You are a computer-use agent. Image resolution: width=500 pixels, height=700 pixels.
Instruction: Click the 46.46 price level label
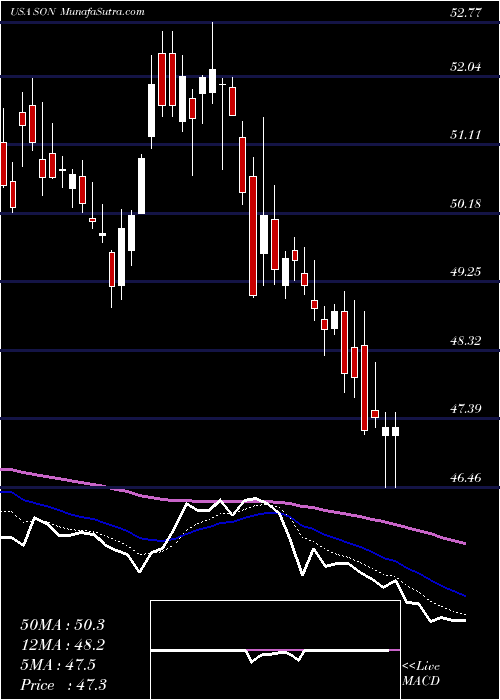click(x=466, y=478)
